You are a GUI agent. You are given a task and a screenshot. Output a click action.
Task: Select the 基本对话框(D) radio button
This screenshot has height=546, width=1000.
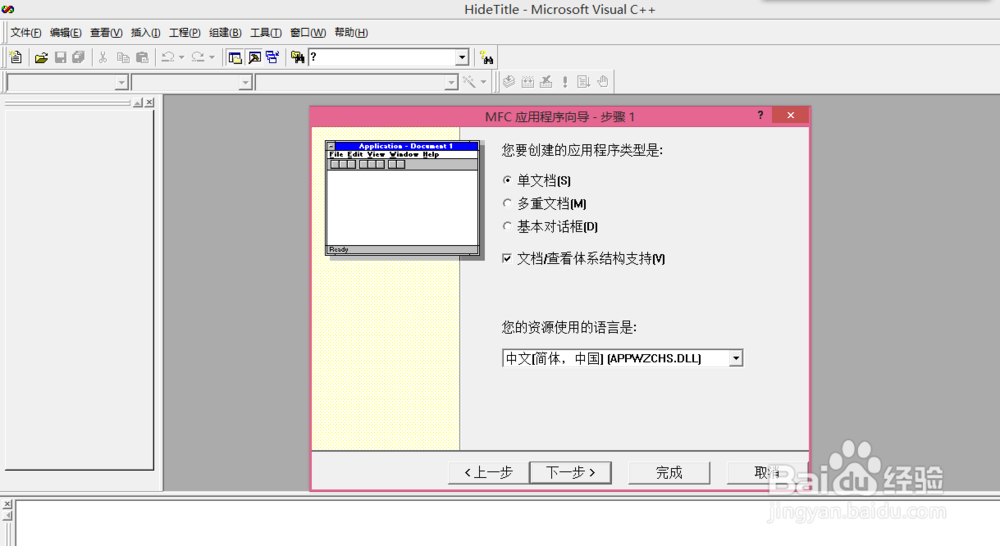coord(507,226)
